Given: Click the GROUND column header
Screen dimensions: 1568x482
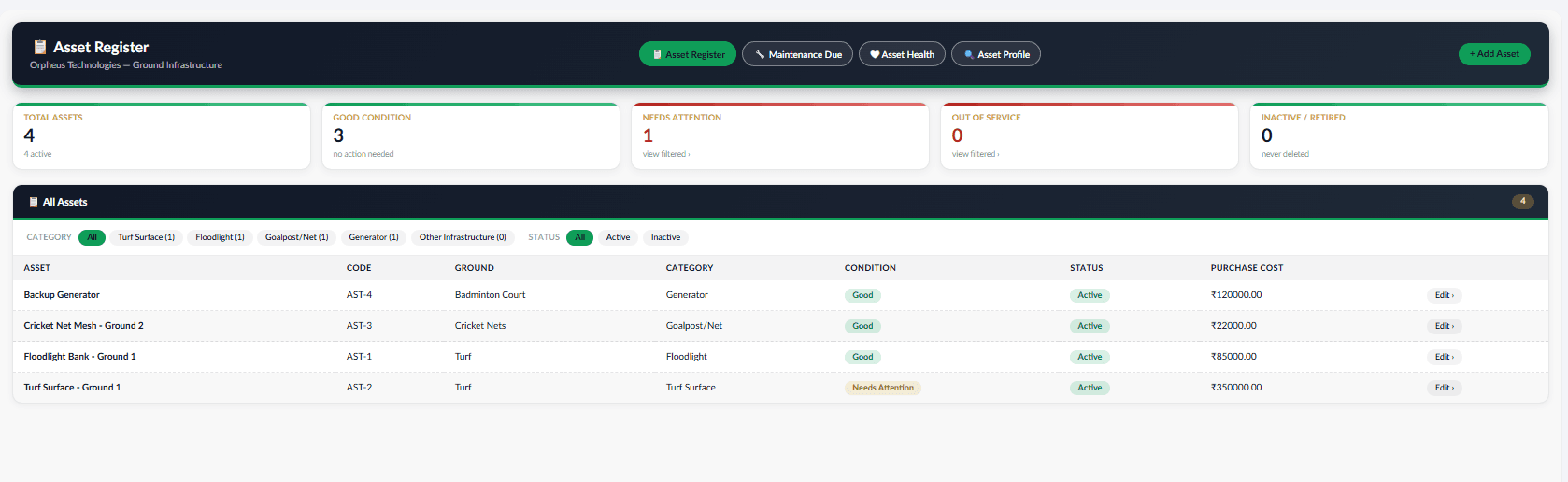Looking at the screenshot, I should [x=475, y=268].
